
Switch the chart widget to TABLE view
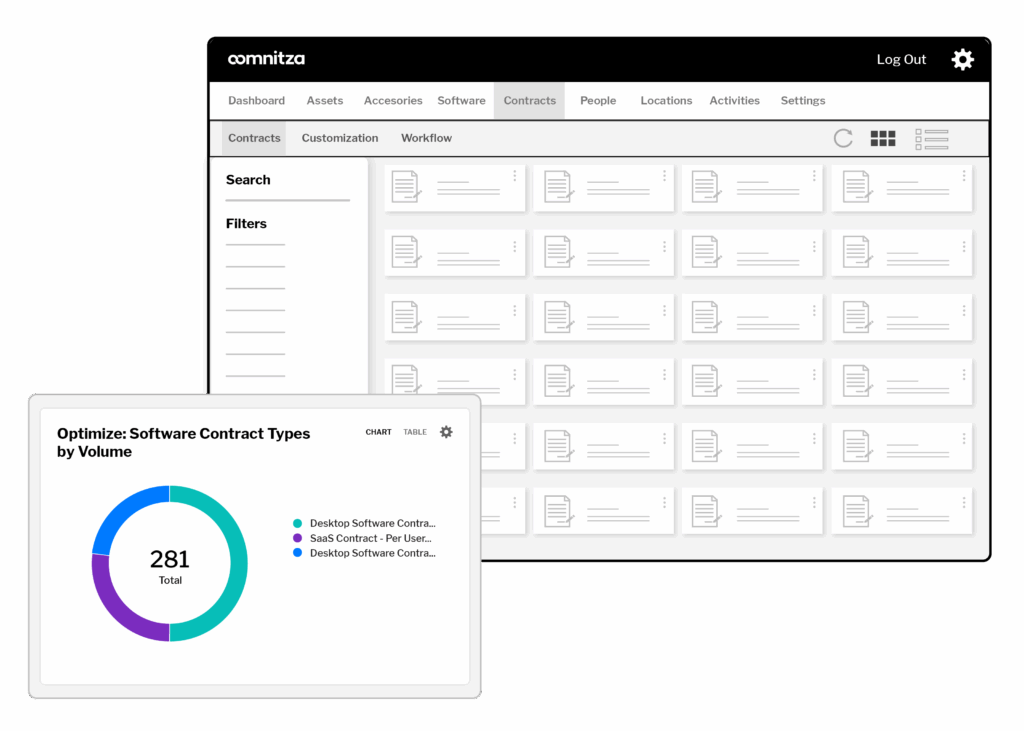point(415,432)
